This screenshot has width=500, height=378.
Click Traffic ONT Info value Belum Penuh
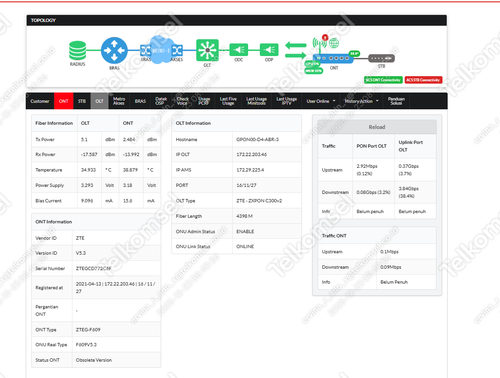pyautogui.click(x=394, y=282)
